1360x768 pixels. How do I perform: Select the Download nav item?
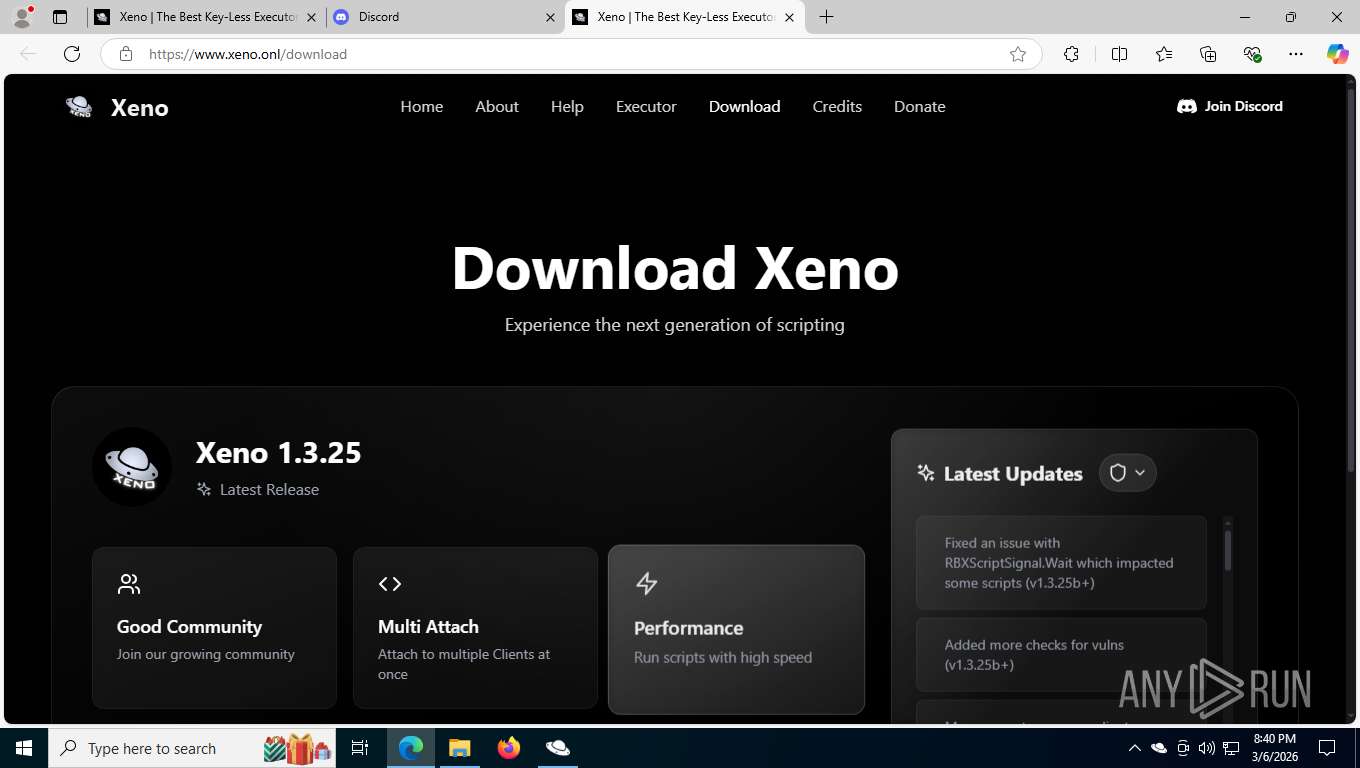coord(745,106)
